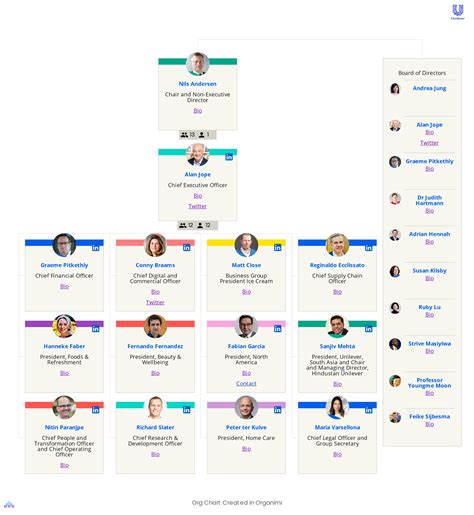Image resolution: width=474 pixels, height=515 pixels.
Task: Open Conny Braams' Twitter link
Action: pyautogui.click(x=155, y=302)
